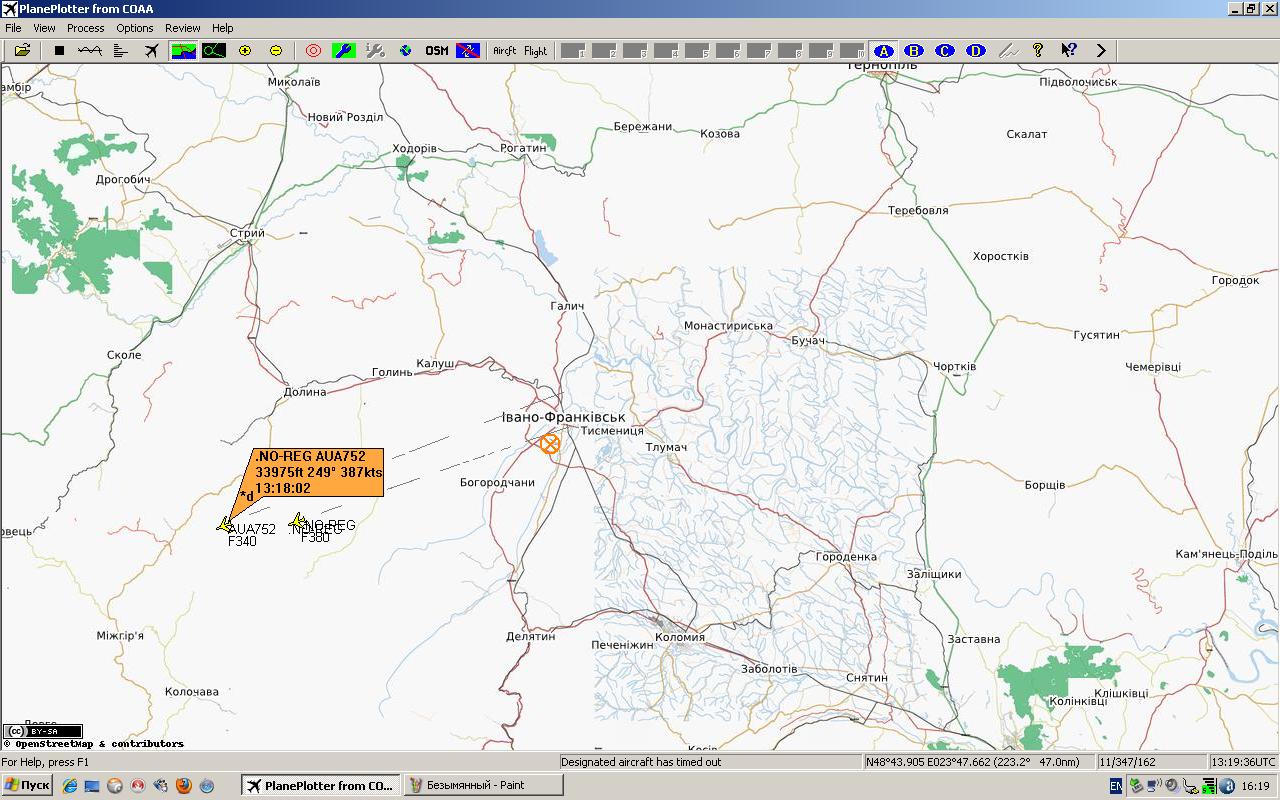Show the message list view icon
Viewport: 1280px width, 800px height.
tap(121, 50)
